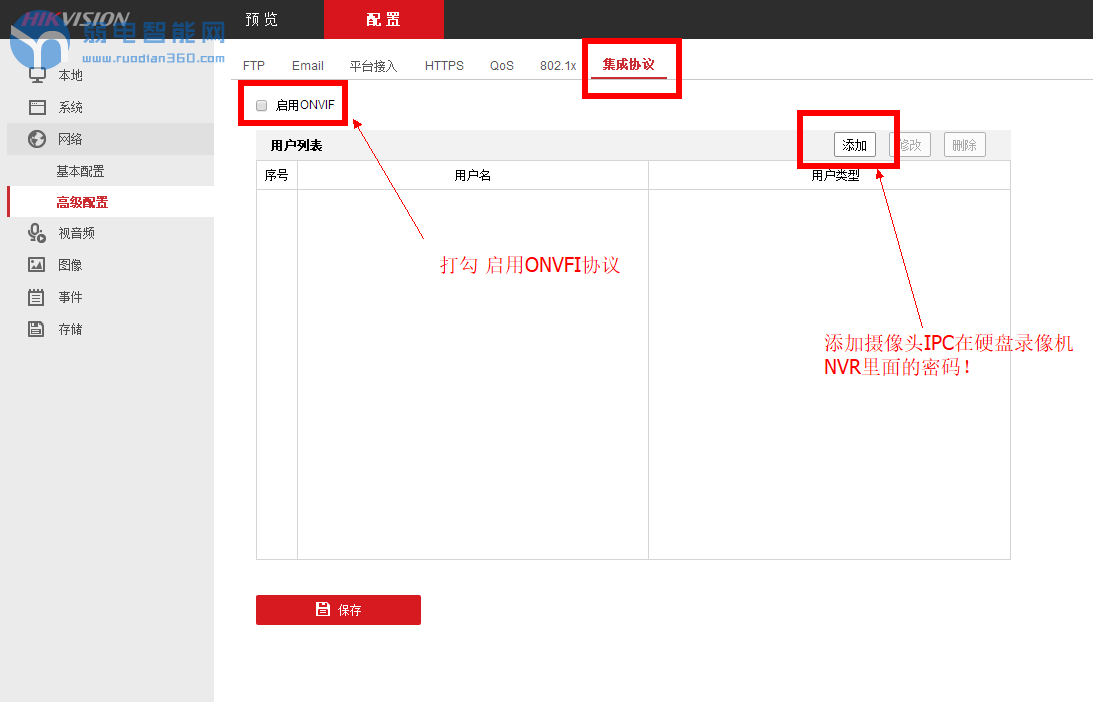Click the picture icon beside 图像
Image resolution: width=1093 pixels, height=702 pixels.
pyautogui.click(x=37, y=265)
